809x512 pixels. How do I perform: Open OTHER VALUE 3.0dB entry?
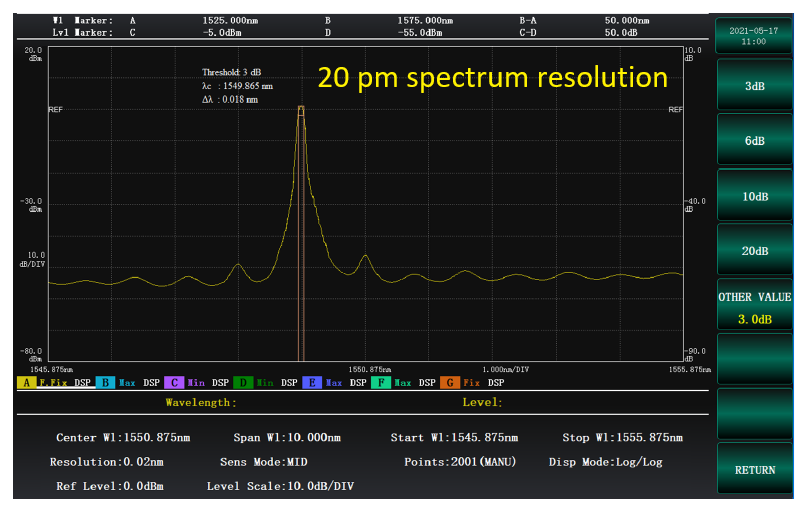point(755,307)
